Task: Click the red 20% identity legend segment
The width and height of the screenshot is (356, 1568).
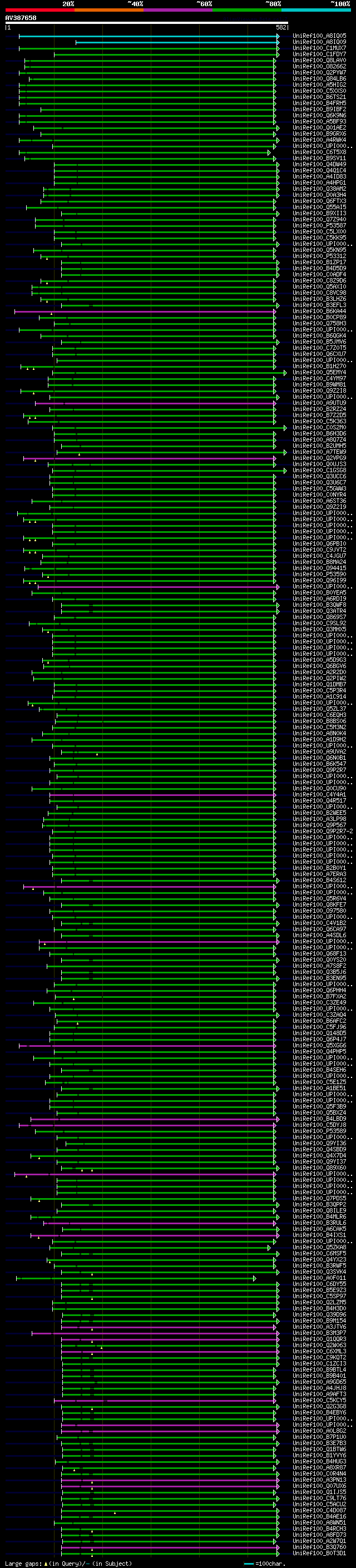Action: click(40, 10)
